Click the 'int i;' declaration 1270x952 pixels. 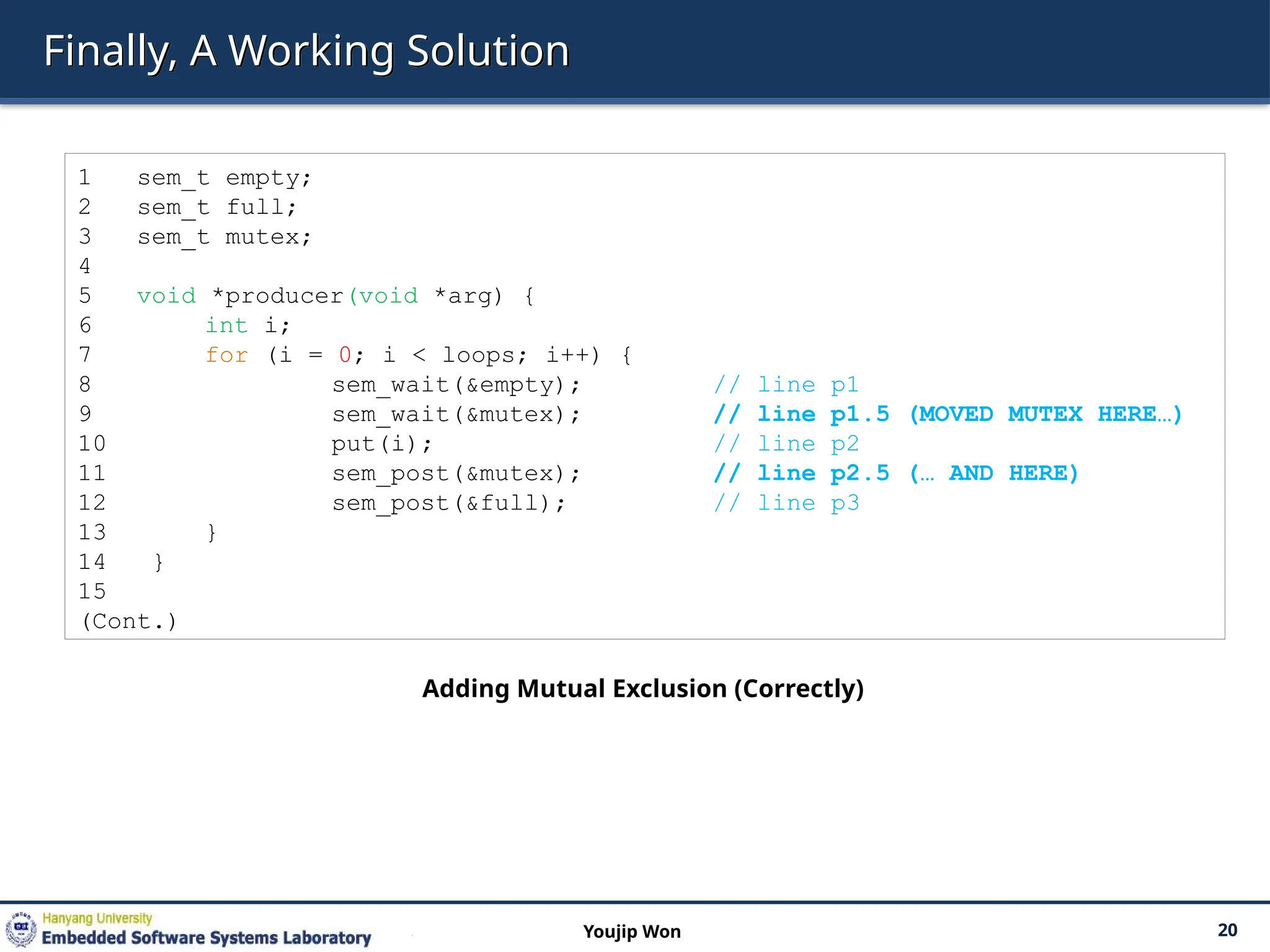tap(247, 325)
